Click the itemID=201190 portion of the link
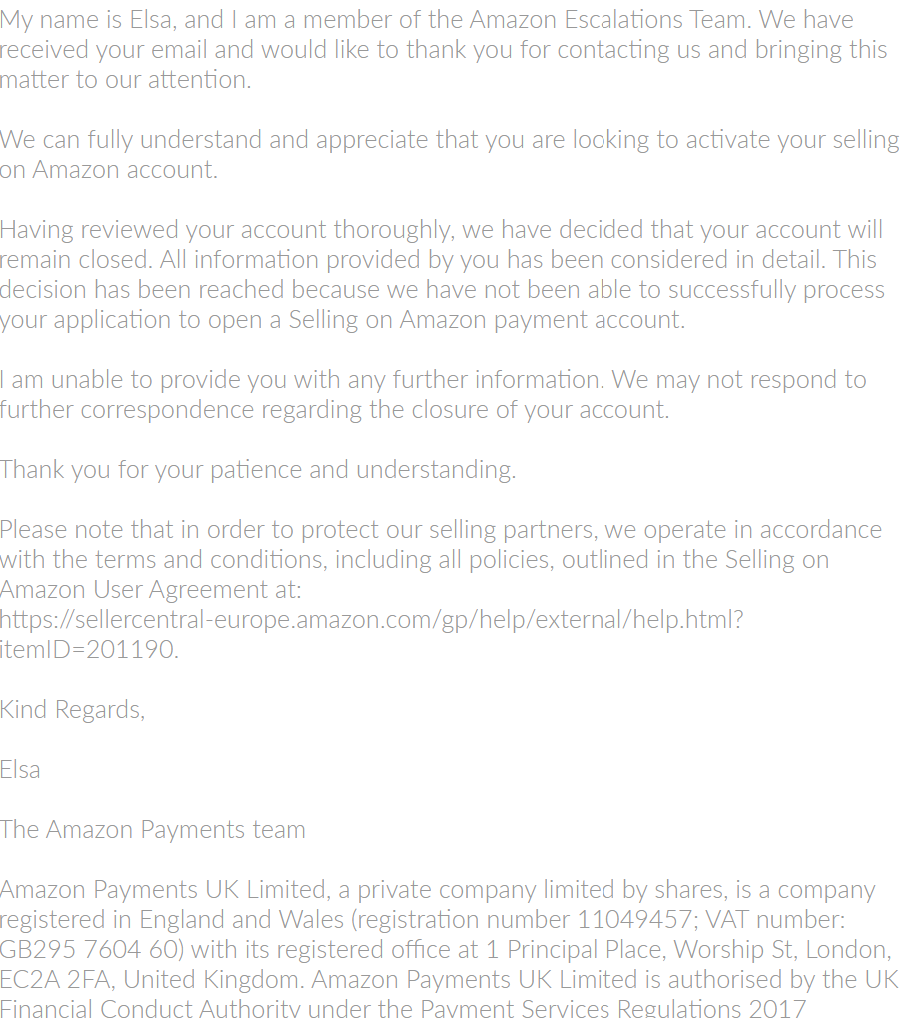 pyautogui.click(x=89, y=649)
